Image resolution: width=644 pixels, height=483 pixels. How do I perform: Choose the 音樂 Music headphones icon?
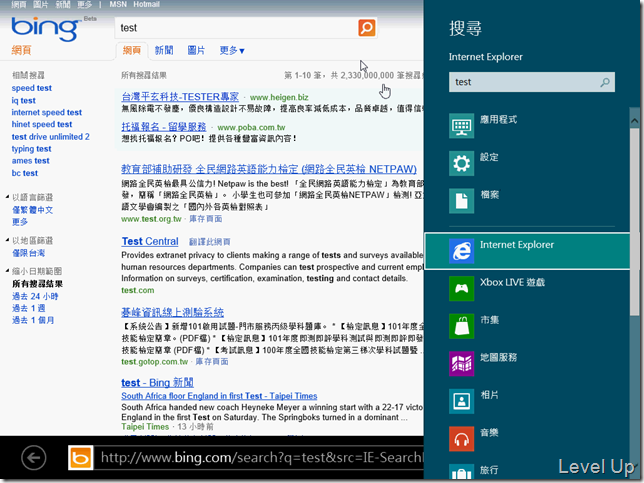click(x=462, y=439)
